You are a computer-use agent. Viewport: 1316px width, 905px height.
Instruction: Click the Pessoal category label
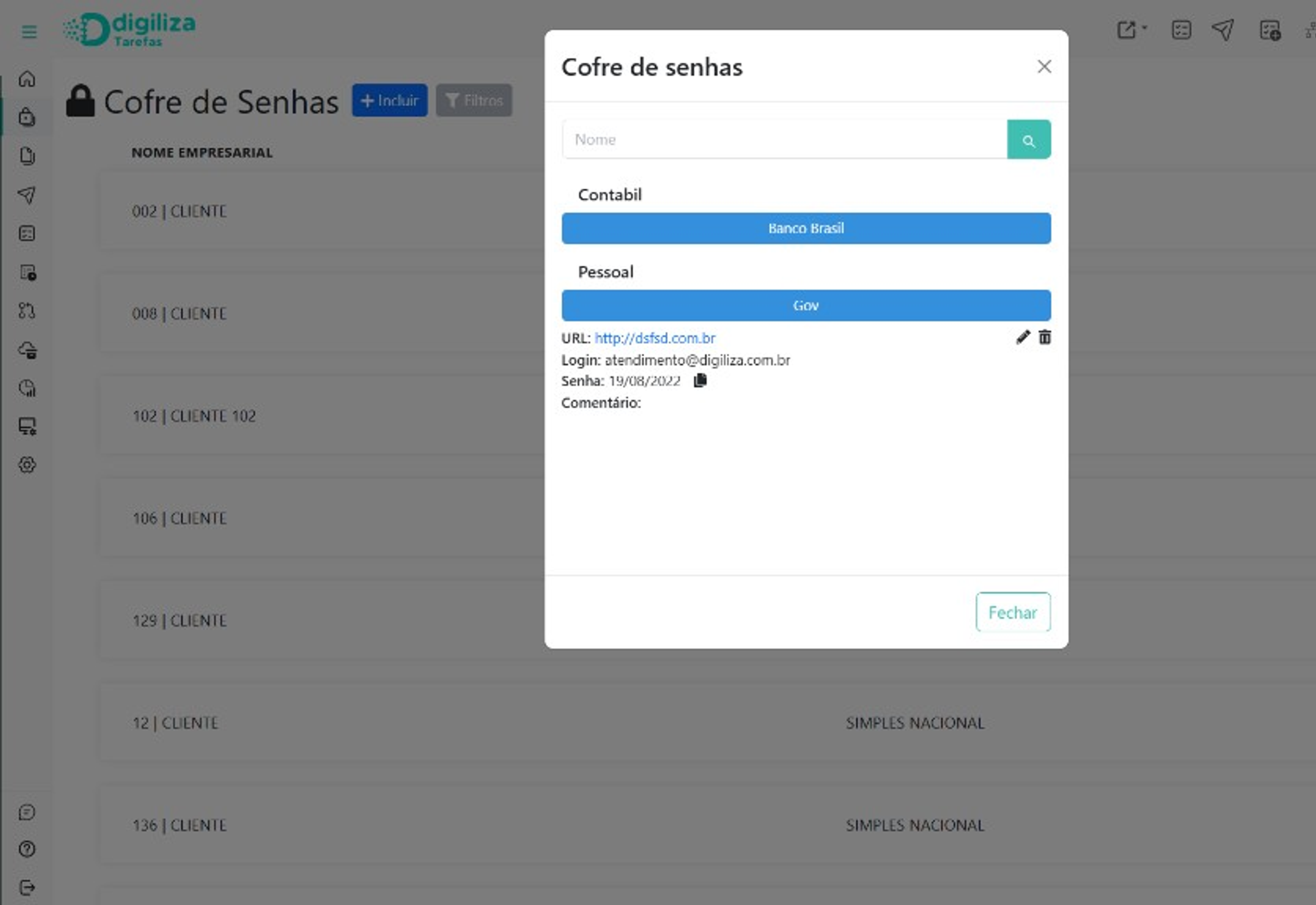606,271
